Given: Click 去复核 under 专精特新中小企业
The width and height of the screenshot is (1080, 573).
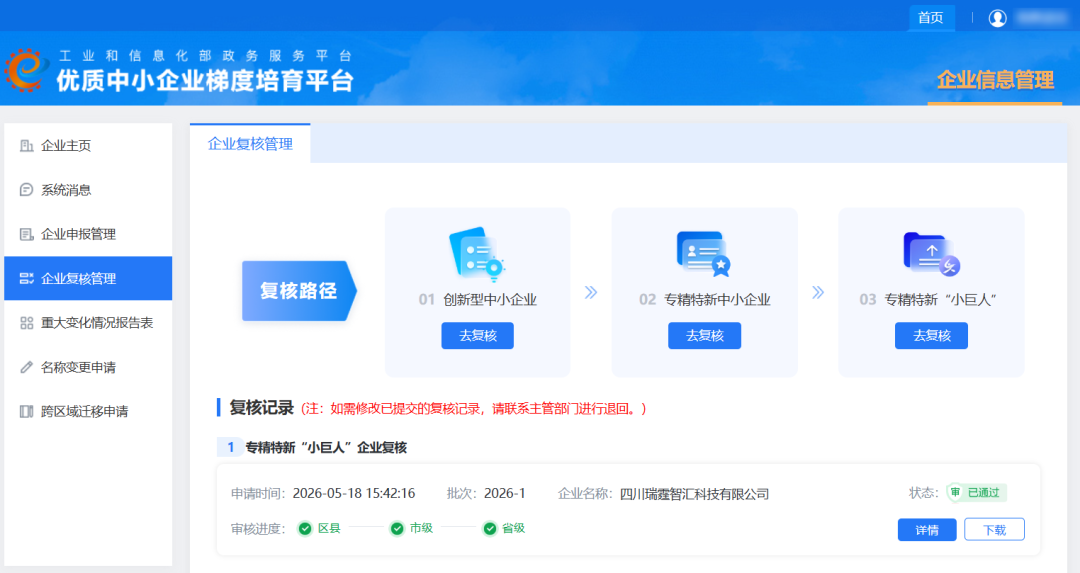Looking at the screenshot, I should 705,336.
